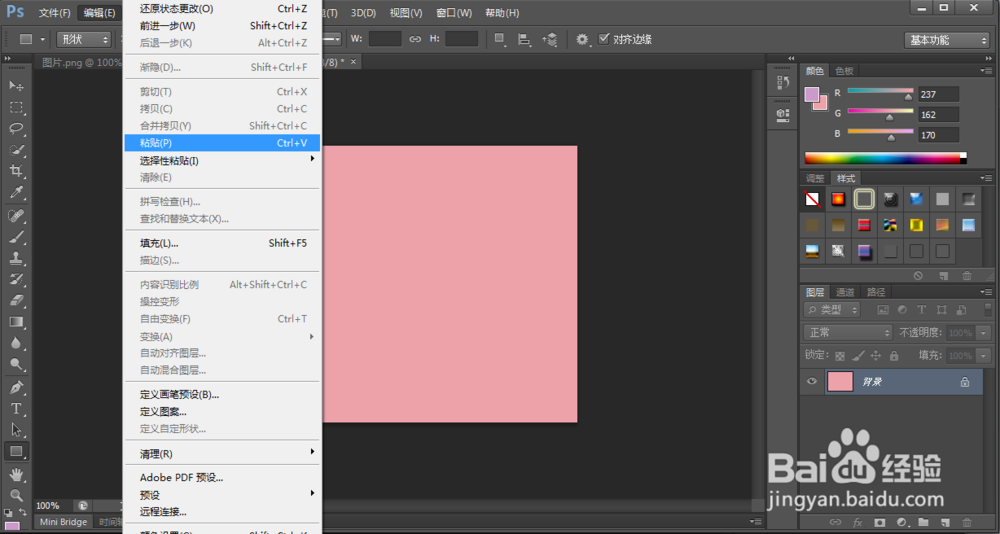Click path arrangement icon in options bar
This screenshot has width=1000, height=534.
point(552,40)
